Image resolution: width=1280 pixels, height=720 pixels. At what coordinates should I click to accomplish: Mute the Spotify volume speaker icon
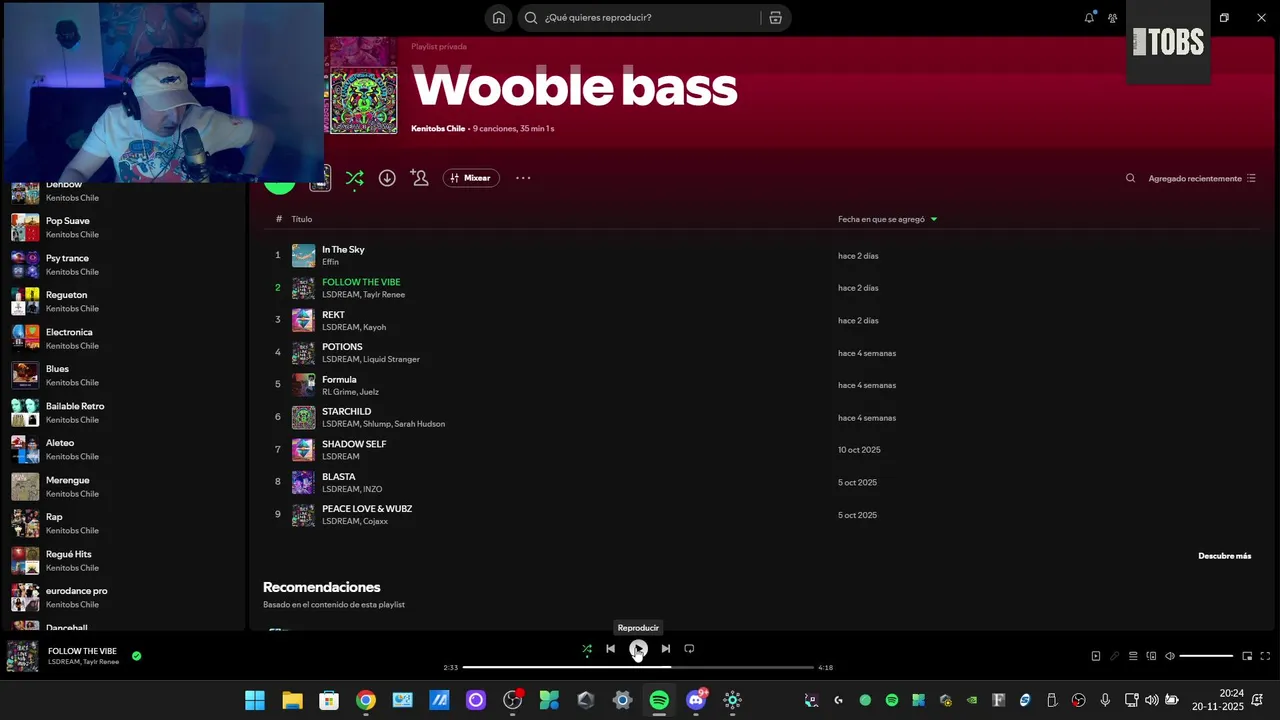coord(1170,656)
